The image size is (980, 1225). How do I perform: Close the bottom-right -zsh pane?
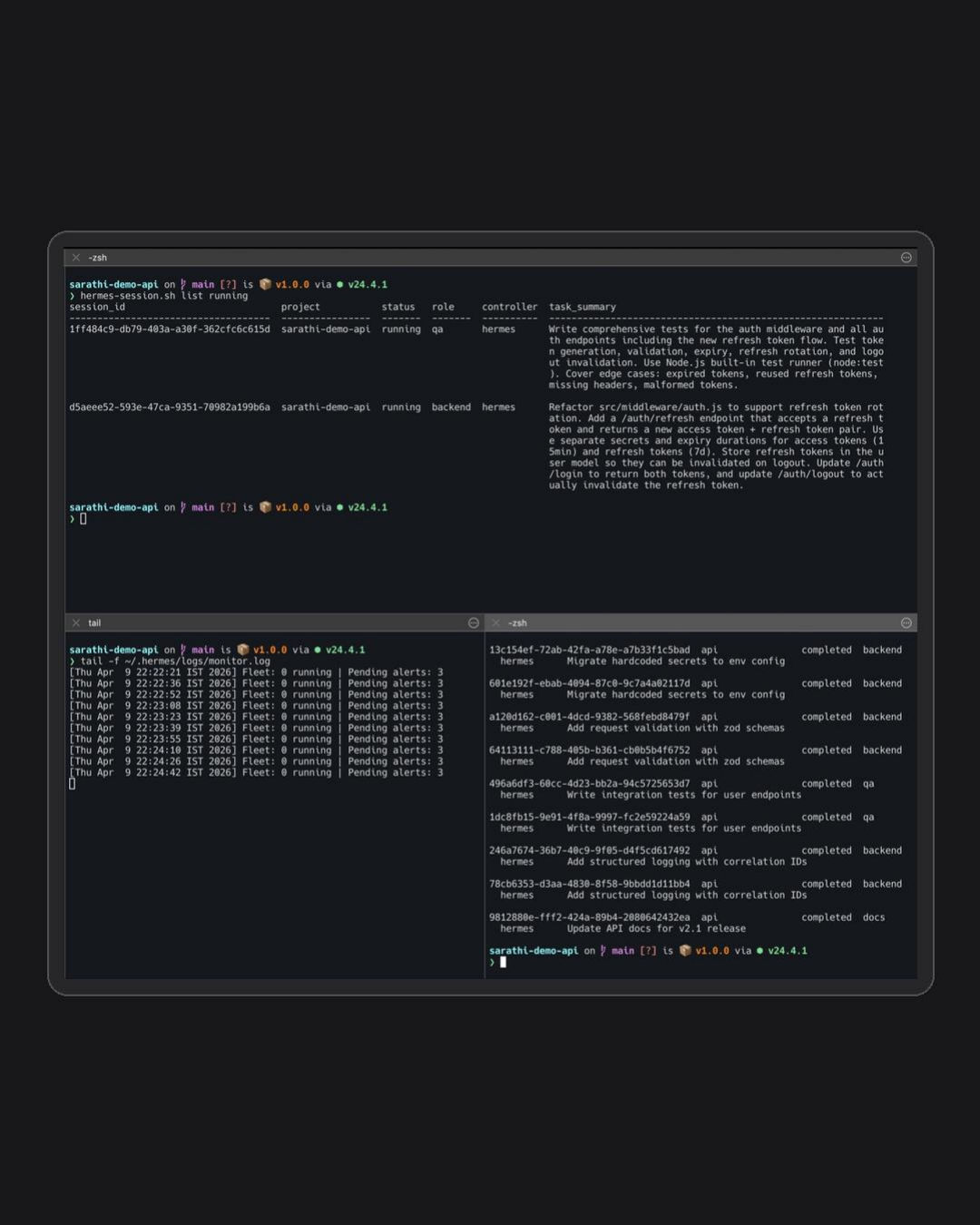[495, 623]
